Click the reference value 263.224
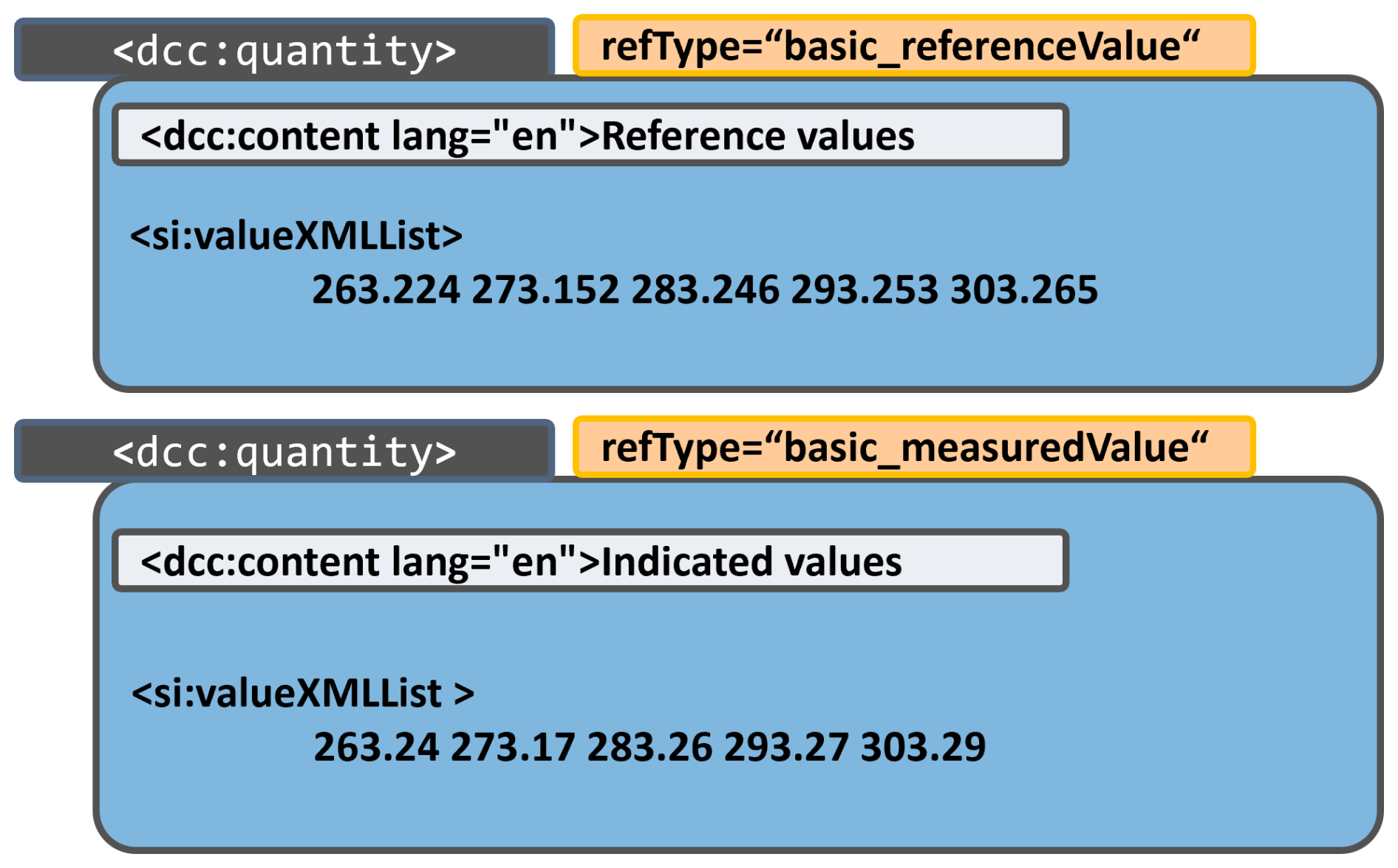This screenshot has height=868, width=1398. click(x=386, y=290)
